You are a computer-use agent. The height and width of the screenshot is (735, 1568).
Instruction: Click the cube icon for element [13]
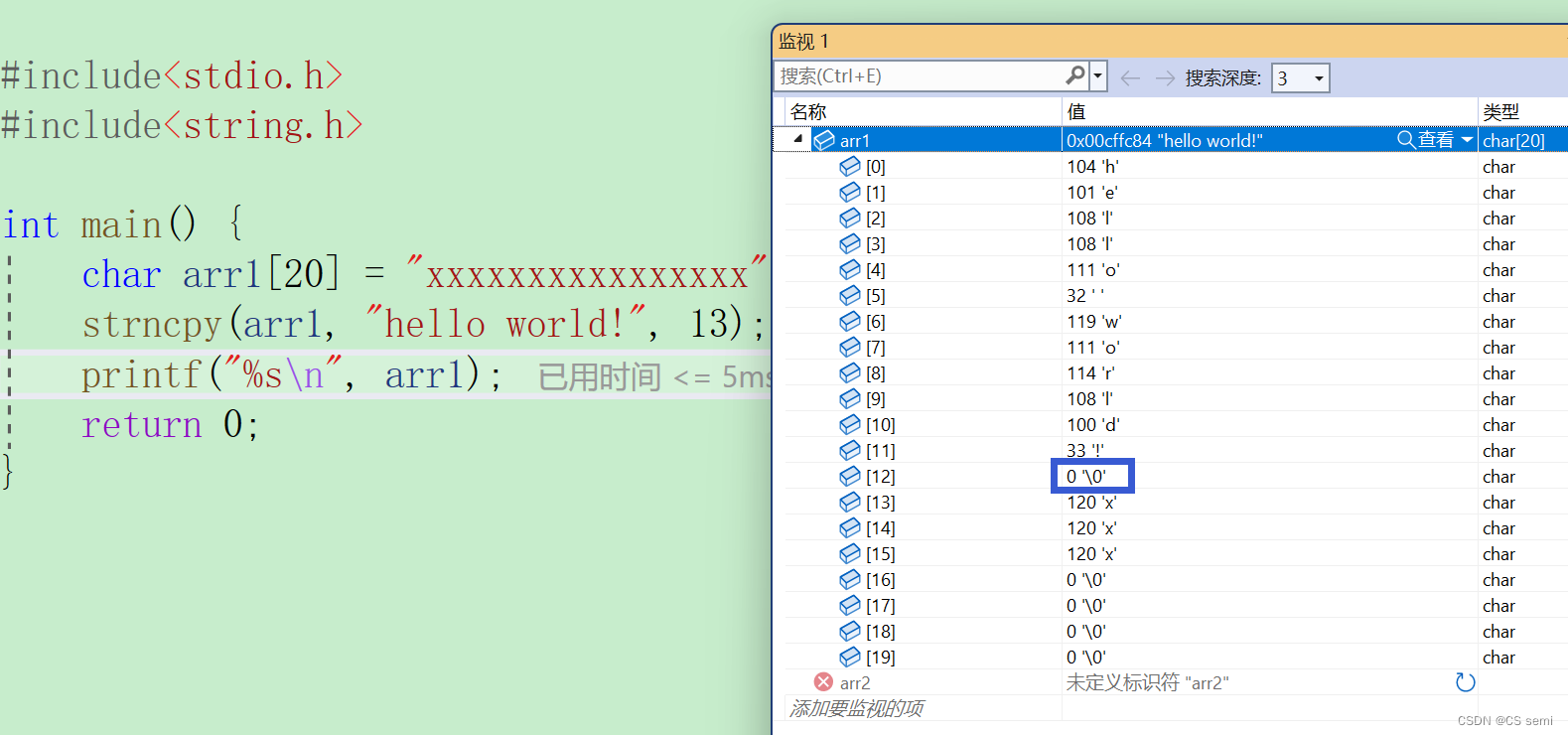(x=850, y=502)
